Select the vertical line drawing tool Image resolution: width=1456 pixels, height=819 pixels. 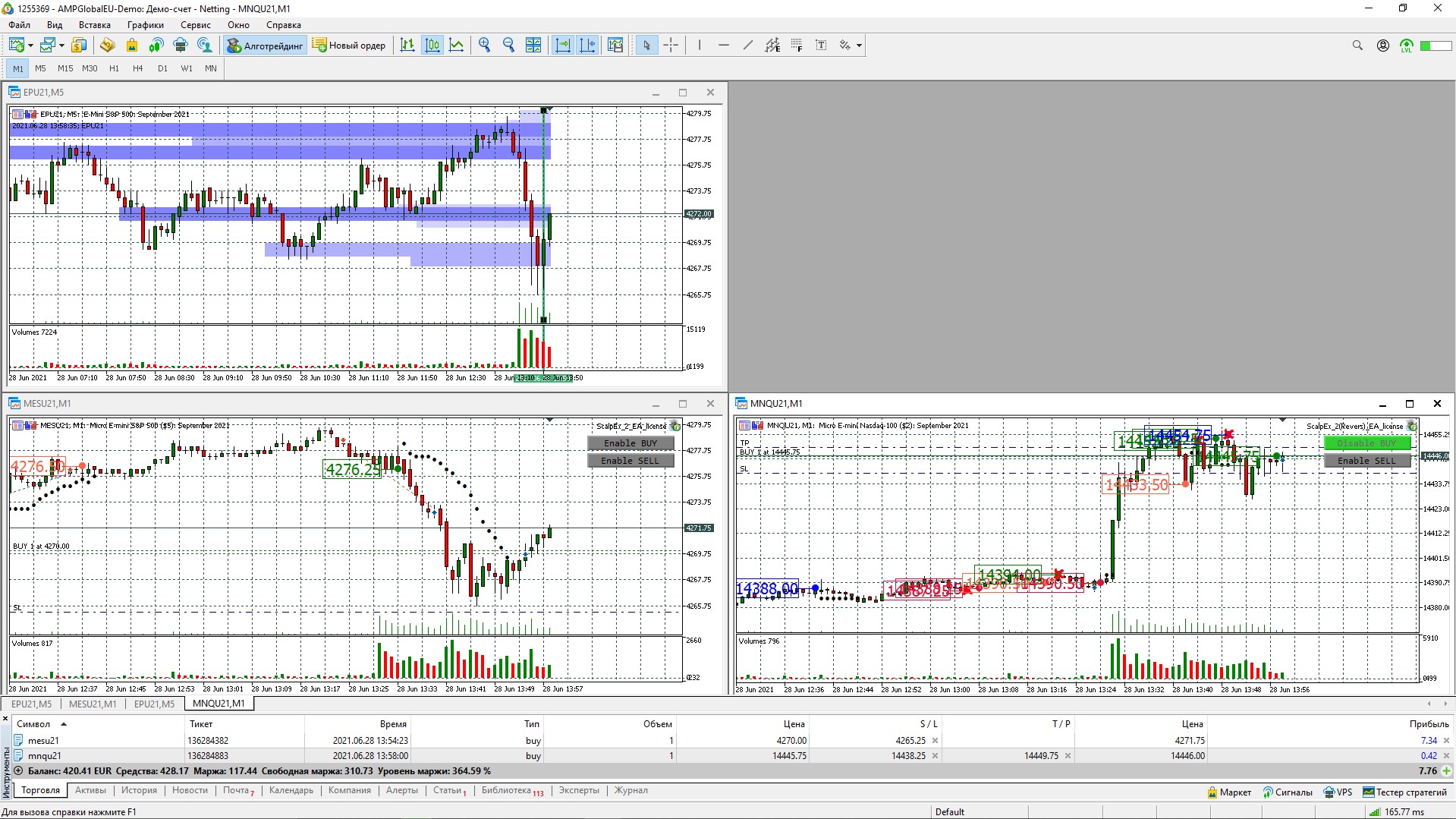(700, 46)
